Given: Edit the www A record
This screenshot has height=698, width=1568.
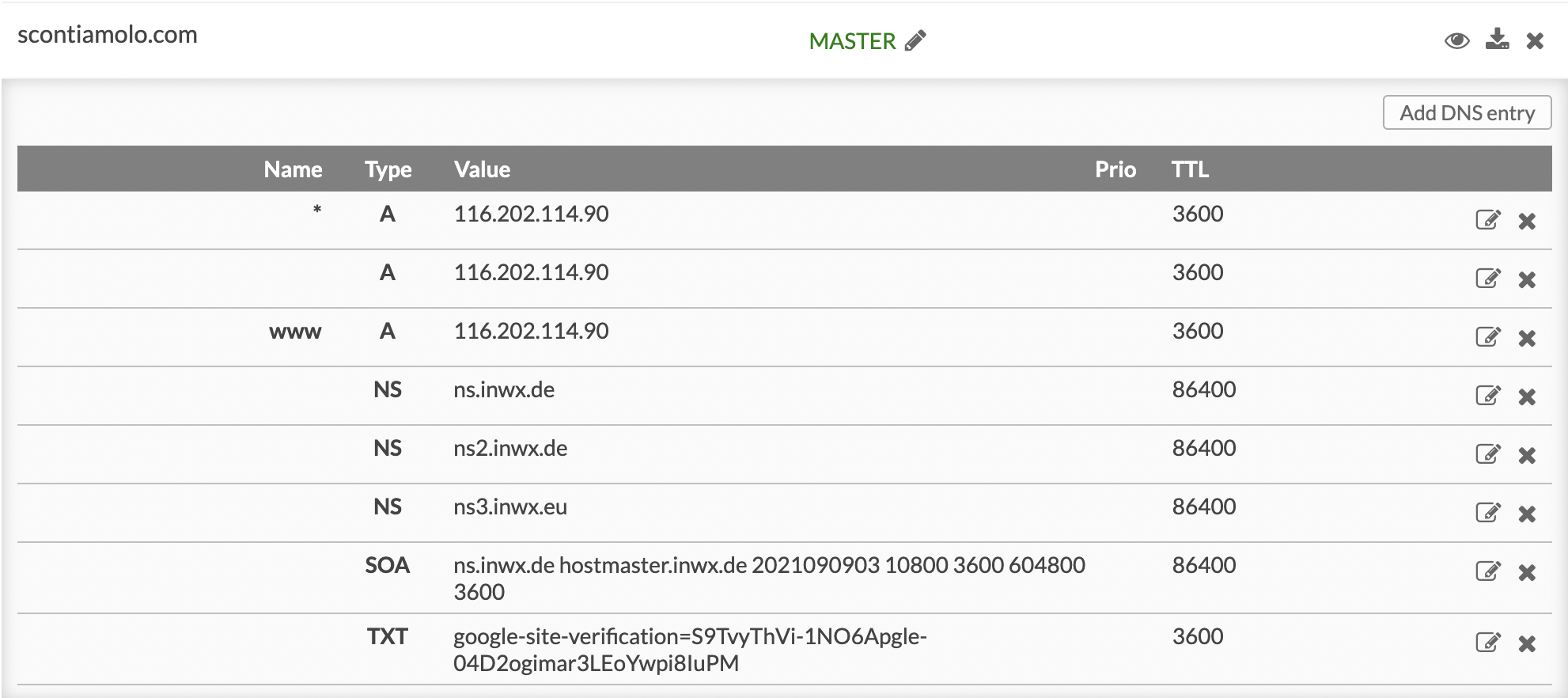Looking at the screenshot, I should tap(1487, 337).
